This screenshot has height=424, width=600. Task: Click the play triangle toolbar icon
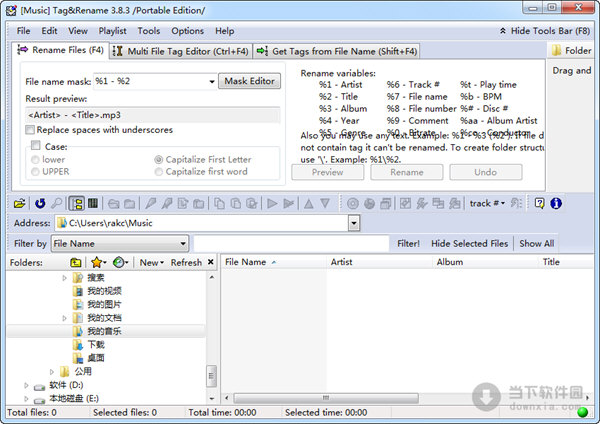(x=272, y=203)
